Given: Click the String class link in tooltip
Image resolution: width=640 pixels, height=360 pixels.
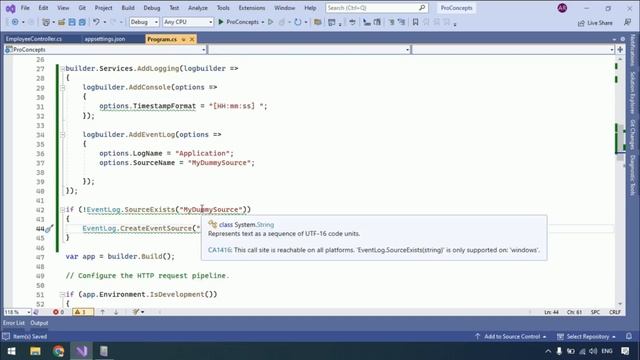Looking at the screenshot, I should (x=265, y=224).
